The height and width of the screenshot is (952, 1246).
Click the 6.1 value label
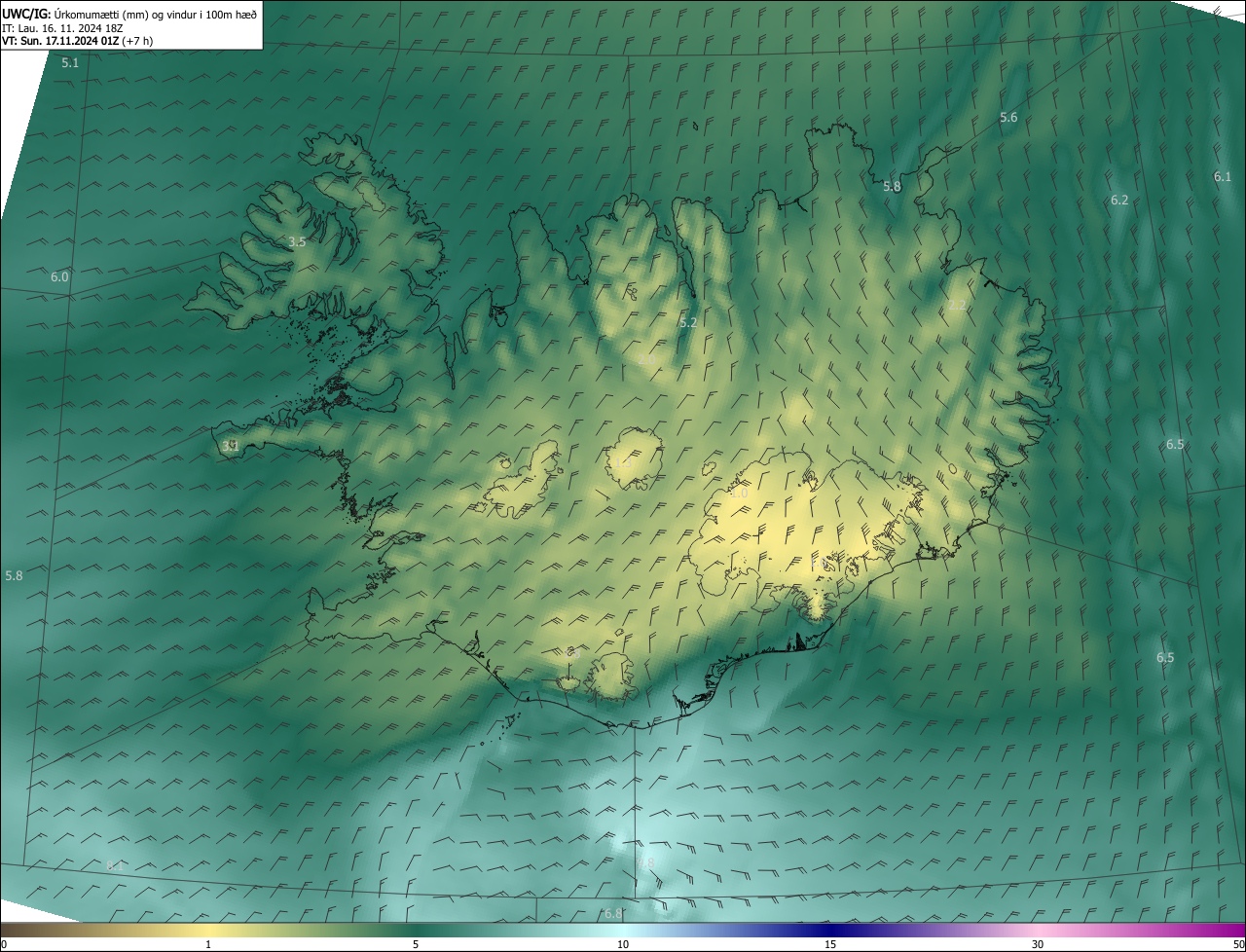point(1223,176)
